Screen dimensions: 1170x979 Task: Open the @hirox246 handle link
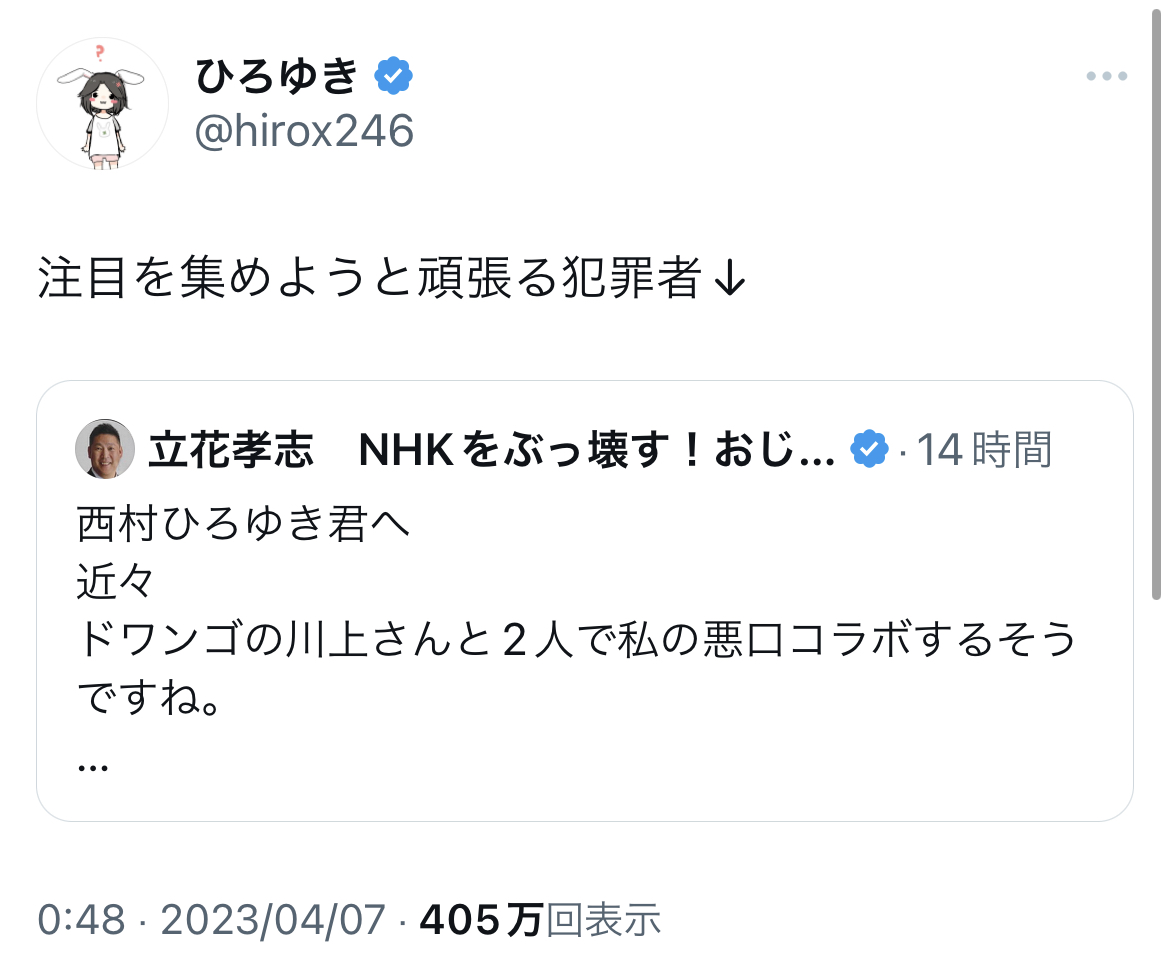pos(303,131)
